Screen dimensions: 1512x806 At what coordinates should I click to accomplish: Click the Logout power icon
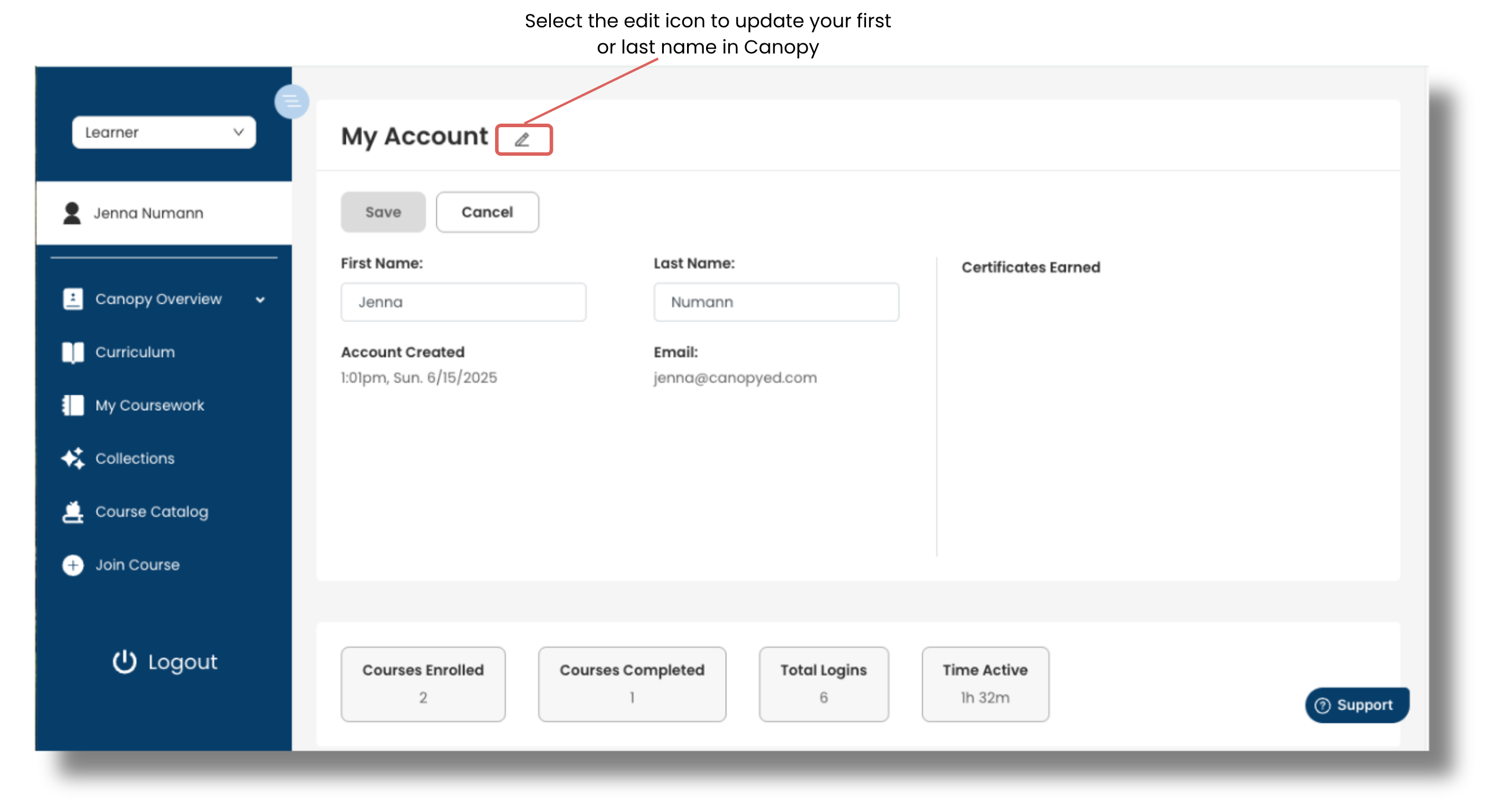click(x=124, y=662)
